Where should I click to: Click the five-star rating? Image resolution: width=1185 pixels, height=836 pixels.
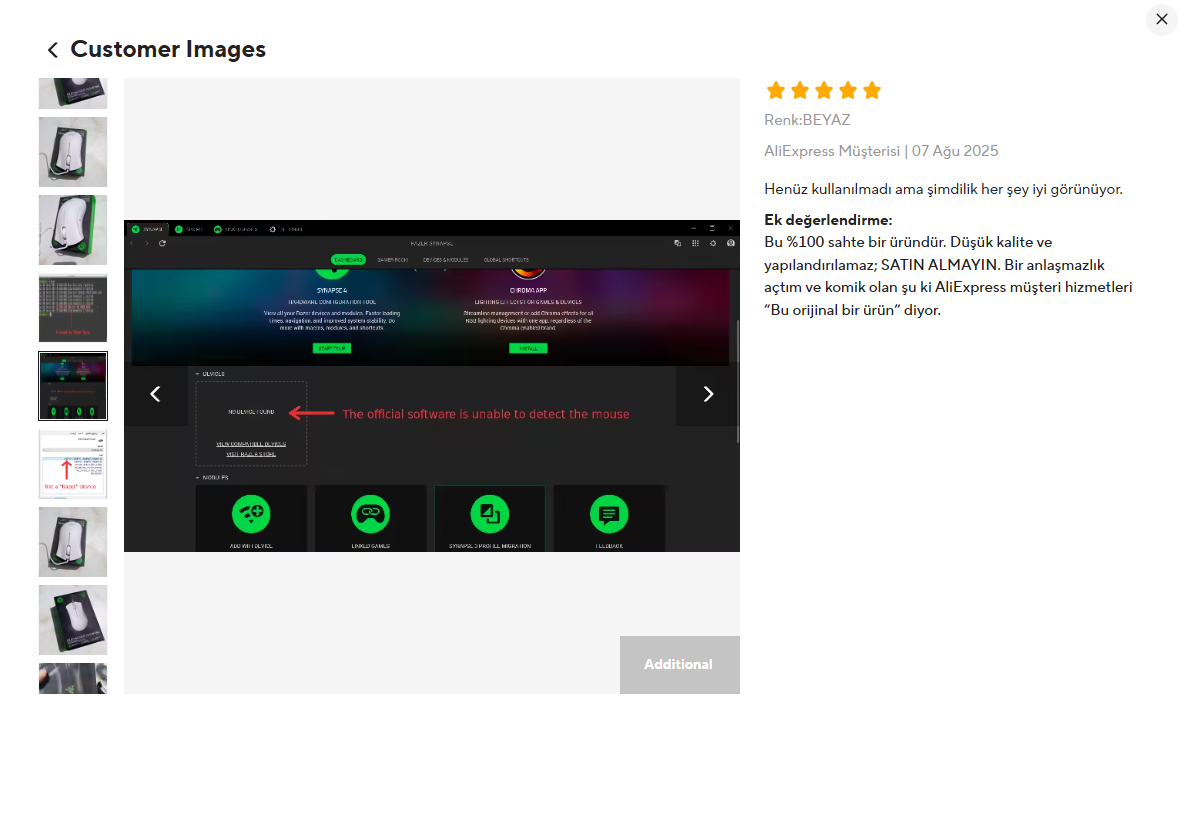(823, 91)
